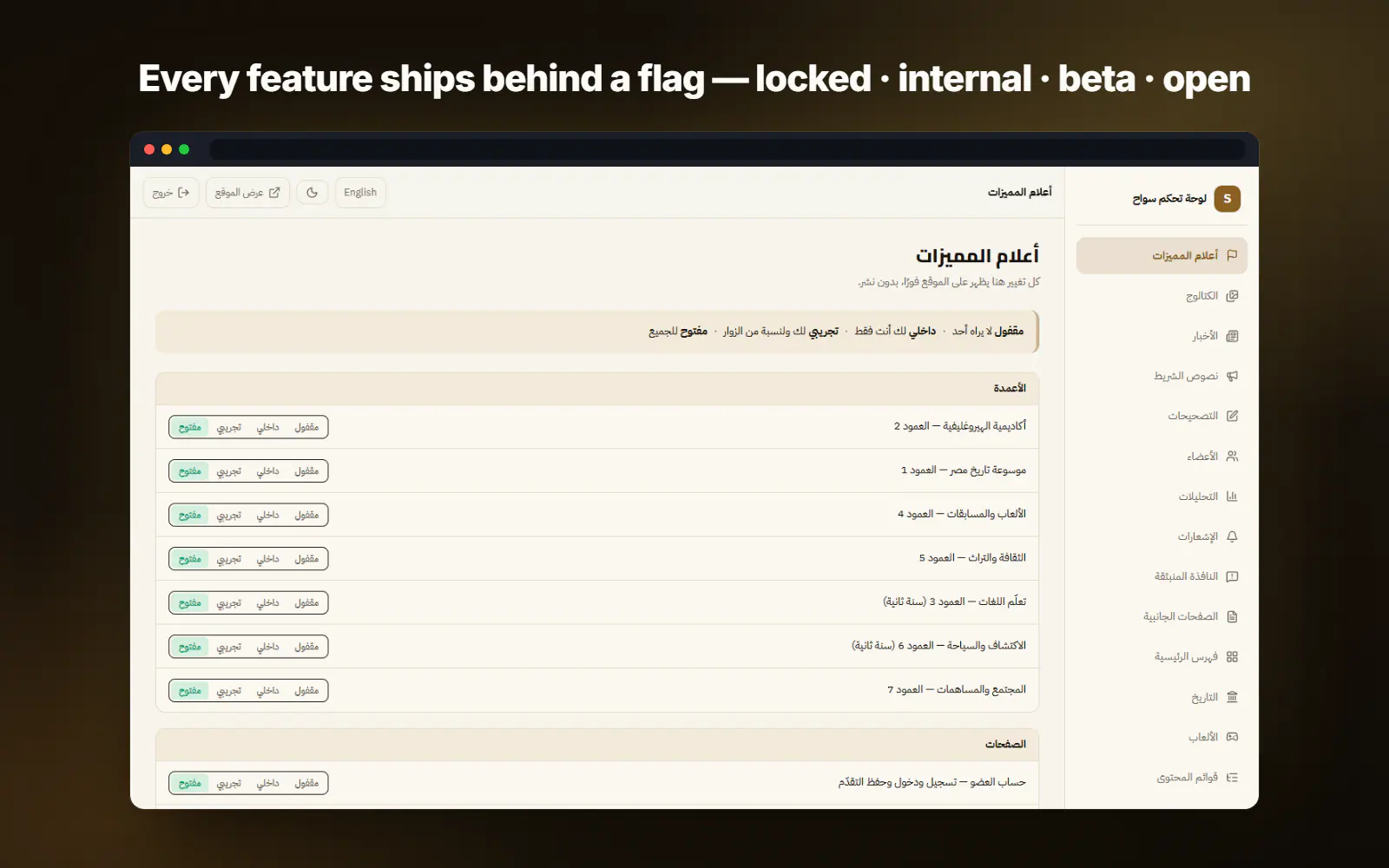Viewport: 1389px width, 868px height.
Task: Set أكاديمية الهيروغليفية flag to مقفول
Action: pos(306,427)
